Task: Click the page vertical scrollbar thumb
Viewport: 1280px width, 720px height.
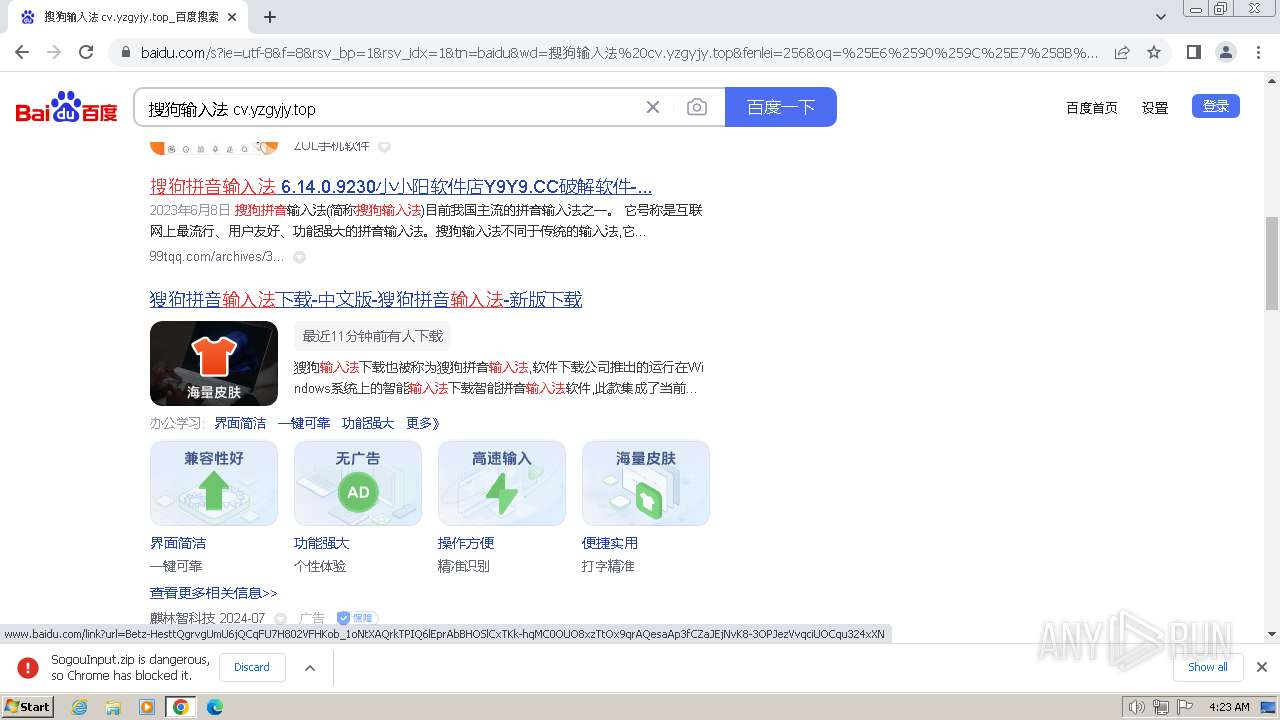Action: (x=1272, y=264)
